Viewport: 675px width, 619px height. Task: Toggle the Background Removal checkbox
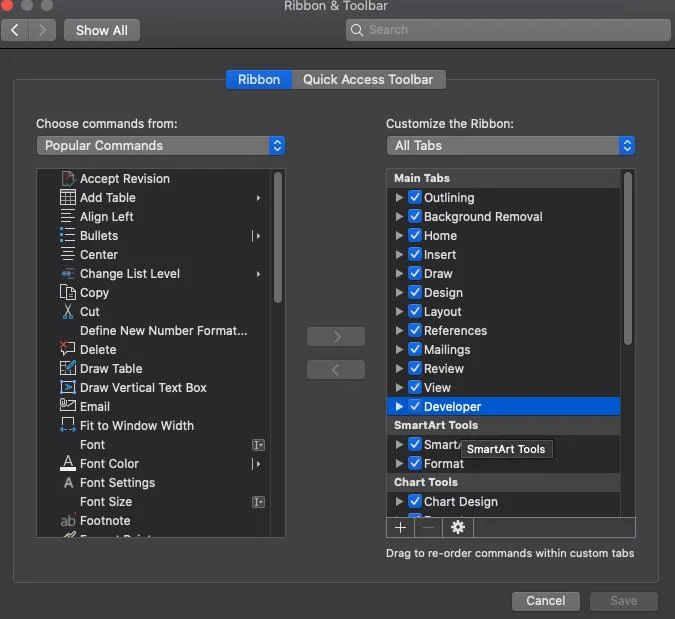pyautogui.click(x=415, y=216)
